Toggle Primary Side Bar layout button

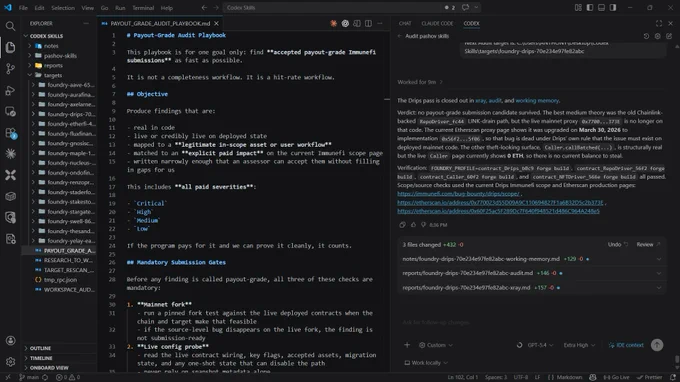click(590, 7)
